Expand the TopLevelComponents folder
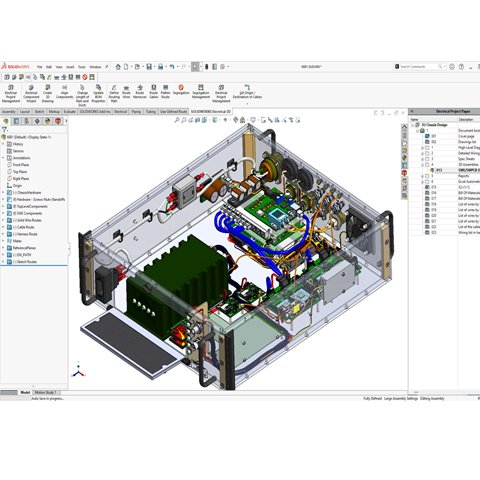This screenshot has height=480, width=480. [4, 206]
